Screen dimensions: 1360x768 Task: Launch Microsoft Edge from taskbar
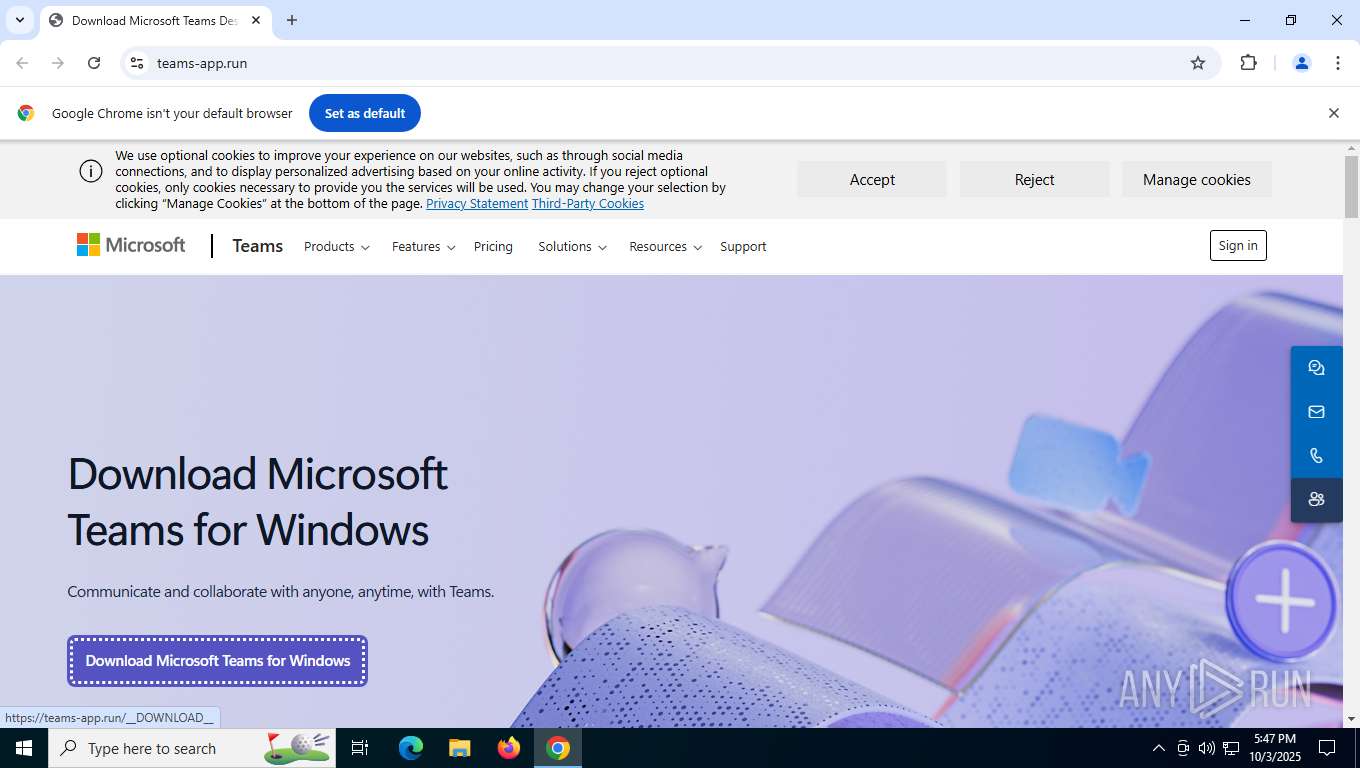pos(411,748)
